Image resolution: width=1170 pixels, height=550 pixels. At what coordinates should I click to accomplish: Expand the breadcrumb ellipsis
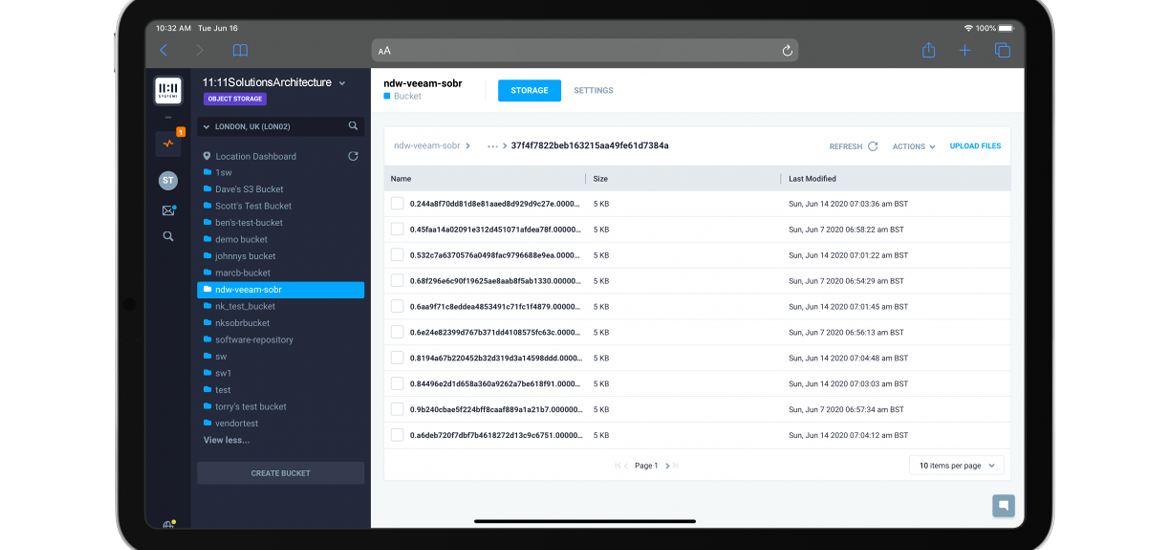click(x=492, y=146)
